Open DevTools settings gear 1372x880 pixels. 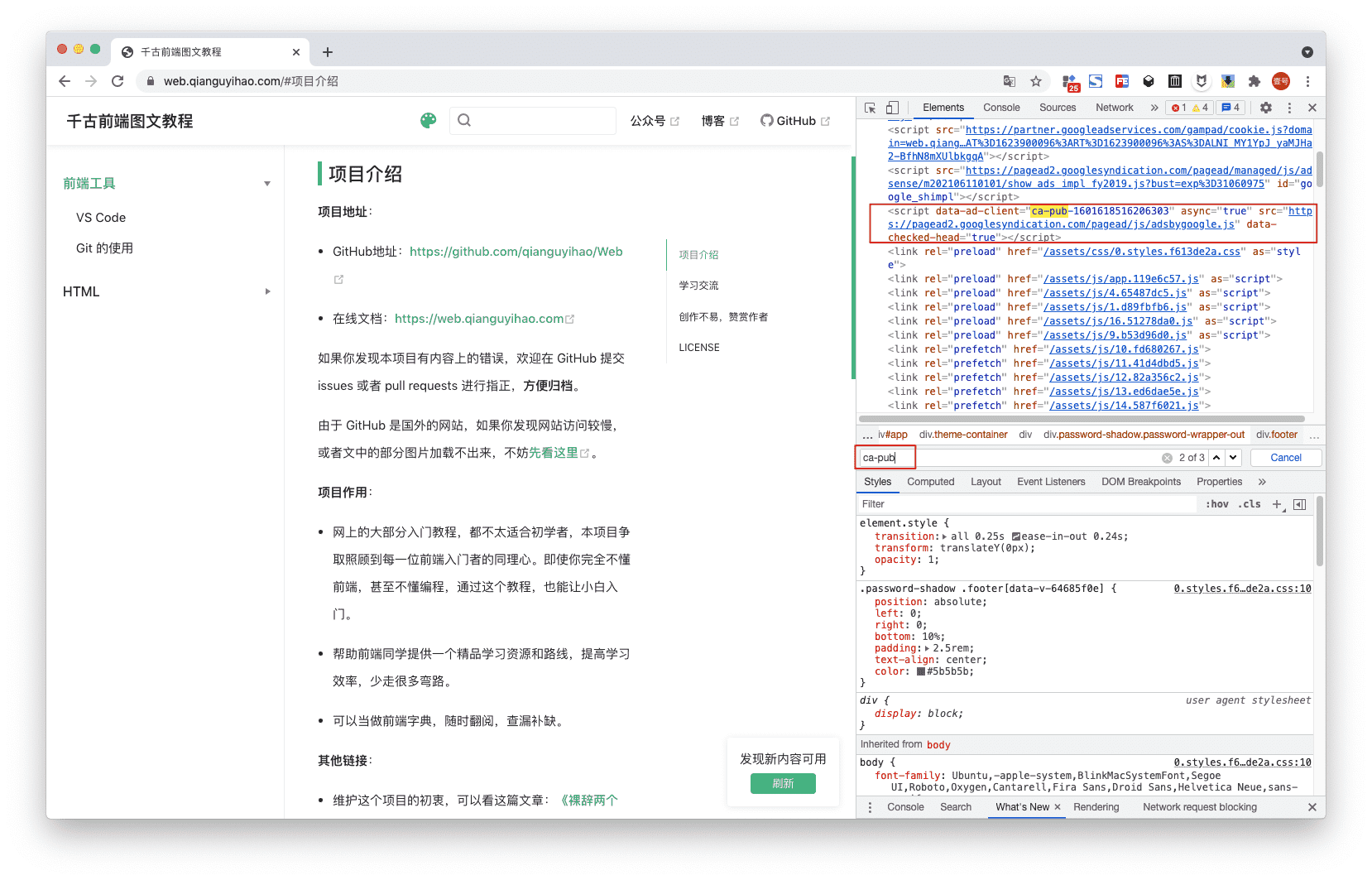click(x=1266, y=108)
